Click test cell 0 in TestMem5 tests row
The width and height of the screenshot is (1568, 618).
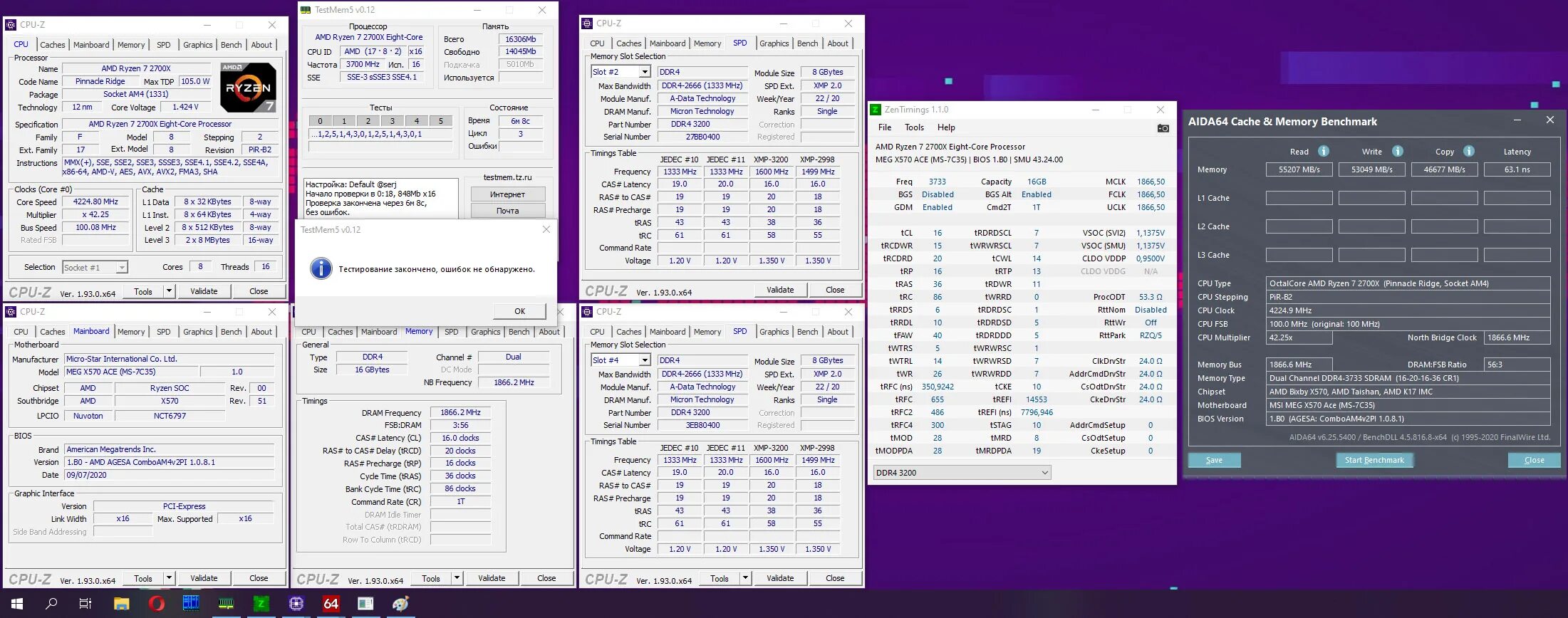tap(321, 121)
